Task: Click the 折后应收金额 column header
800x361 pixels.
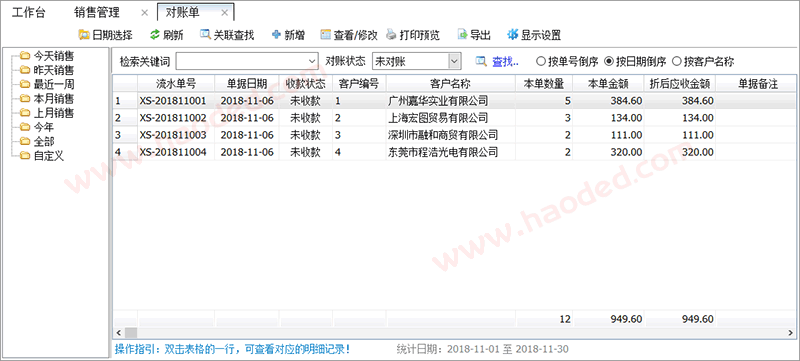Action: (680, 83)
